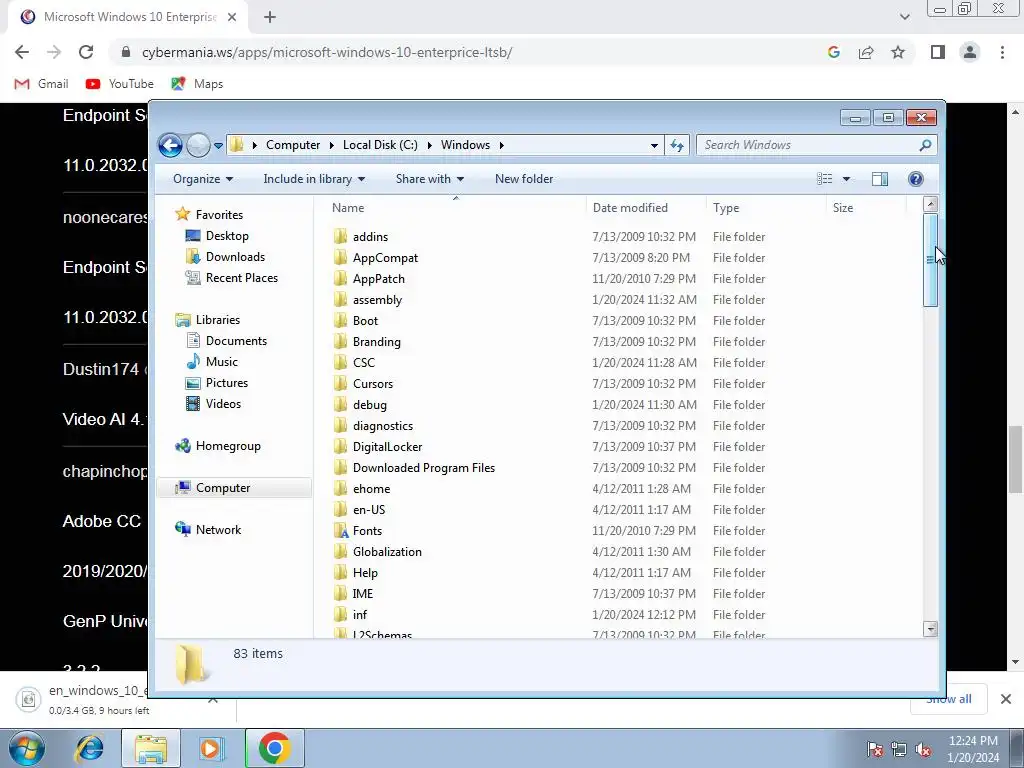Viewport: 1024px width, 768px height.
Task: Sort by the Type column header
Action: [726, 208]
